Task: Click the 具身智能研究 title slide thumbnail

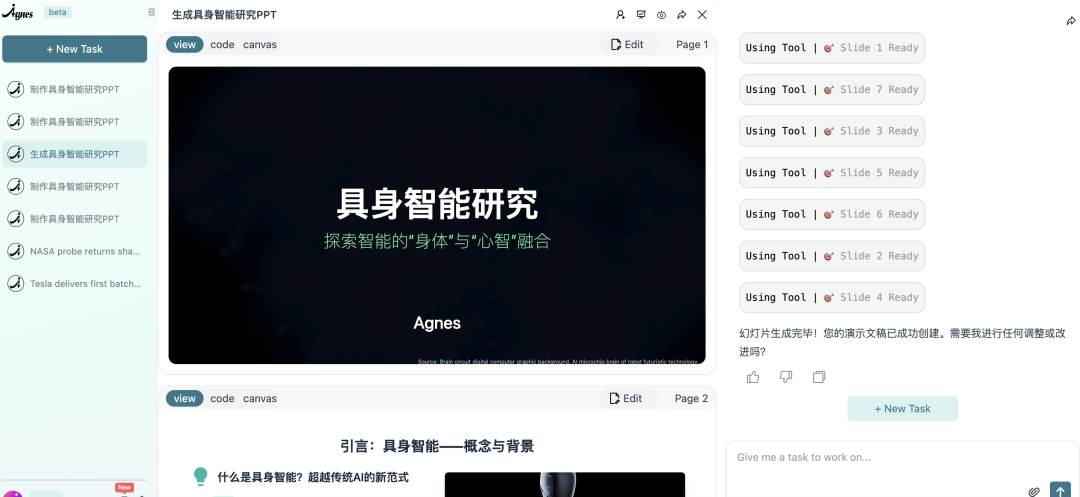Action: (437, 215)
